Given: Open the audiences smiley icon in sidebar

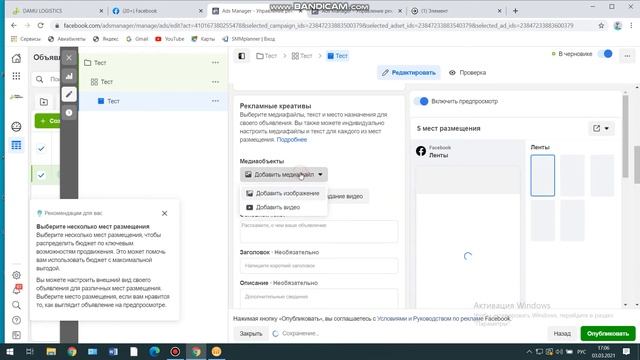Looking at the screenshot, I should click(x=16, y=127).
